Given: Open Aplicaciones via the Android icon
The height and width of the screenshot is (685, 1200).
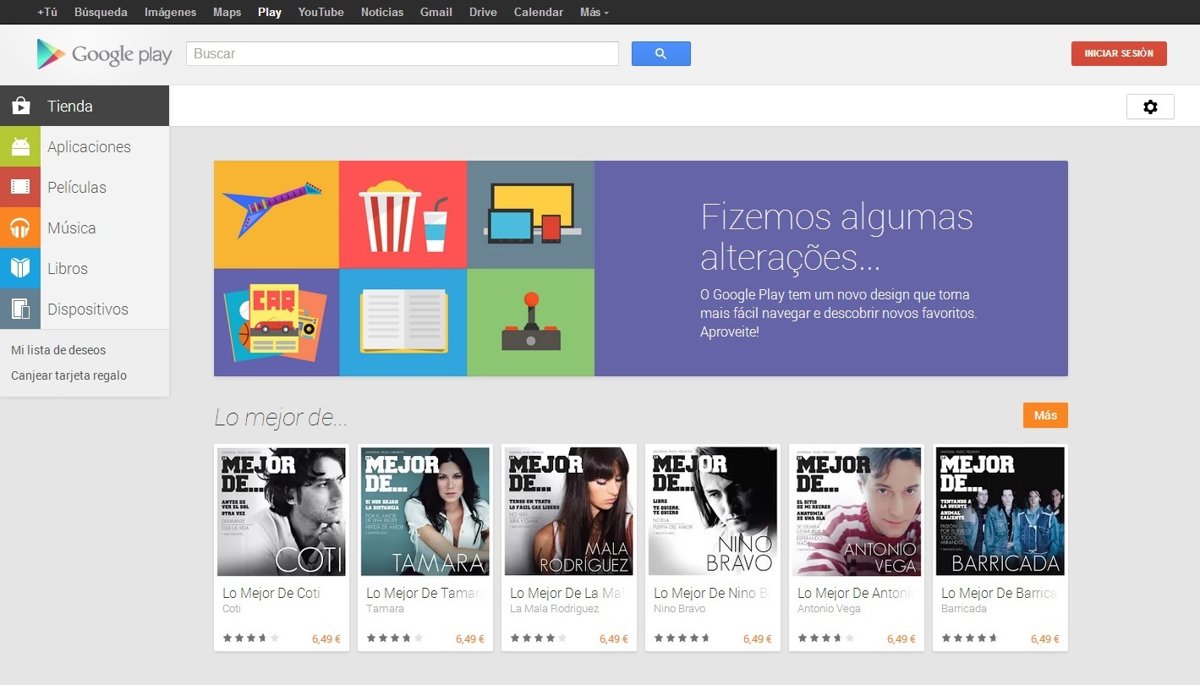Looking at the screenshot, I should (20, 147).
